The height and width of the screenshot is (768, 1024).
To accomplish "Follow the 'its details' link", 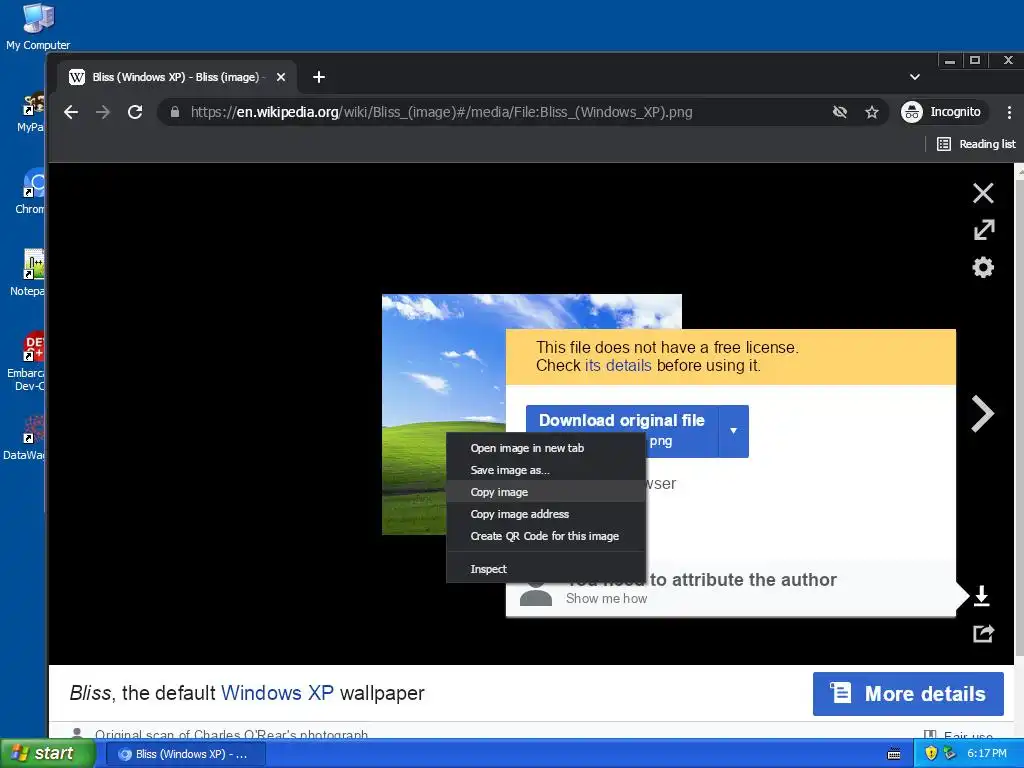I will click(618, 365).
